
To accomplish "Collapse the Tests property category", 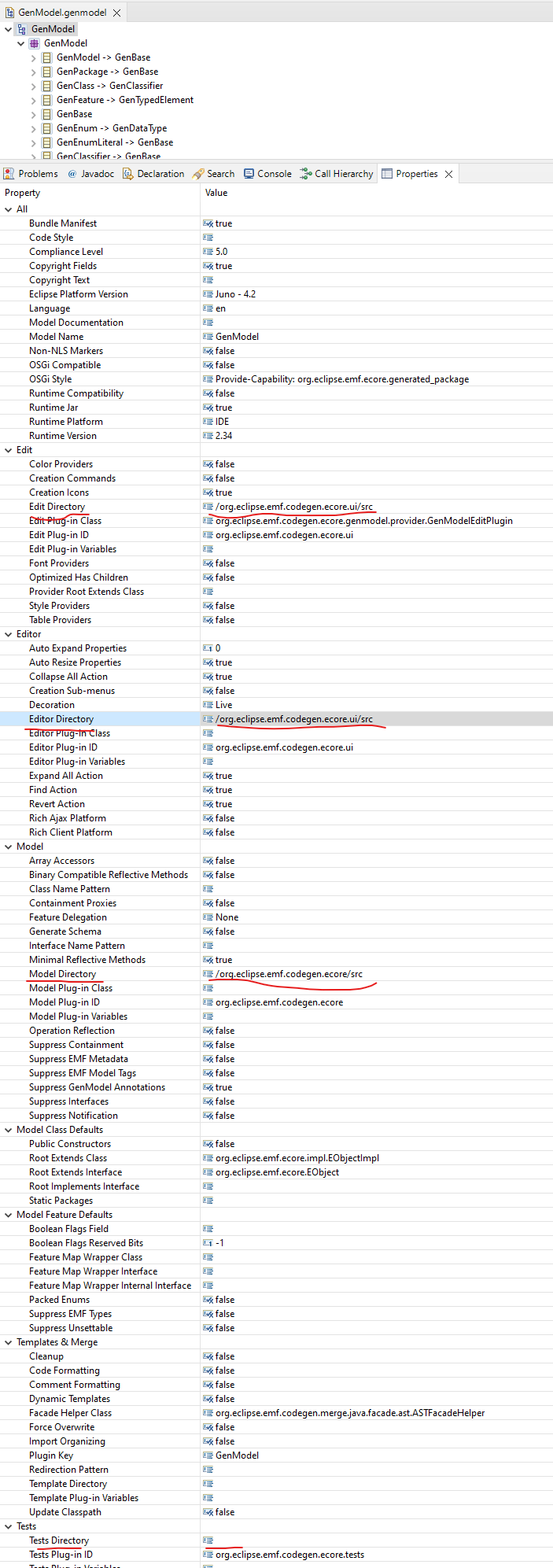I will pyautogui.click(x=8, y=1526).
